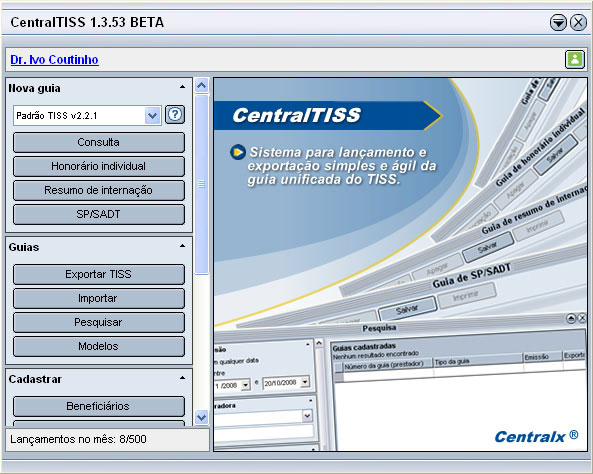This screenshot has width=593, height=474.
Task: Click the green user profile icon
Action: pos(574,59)
